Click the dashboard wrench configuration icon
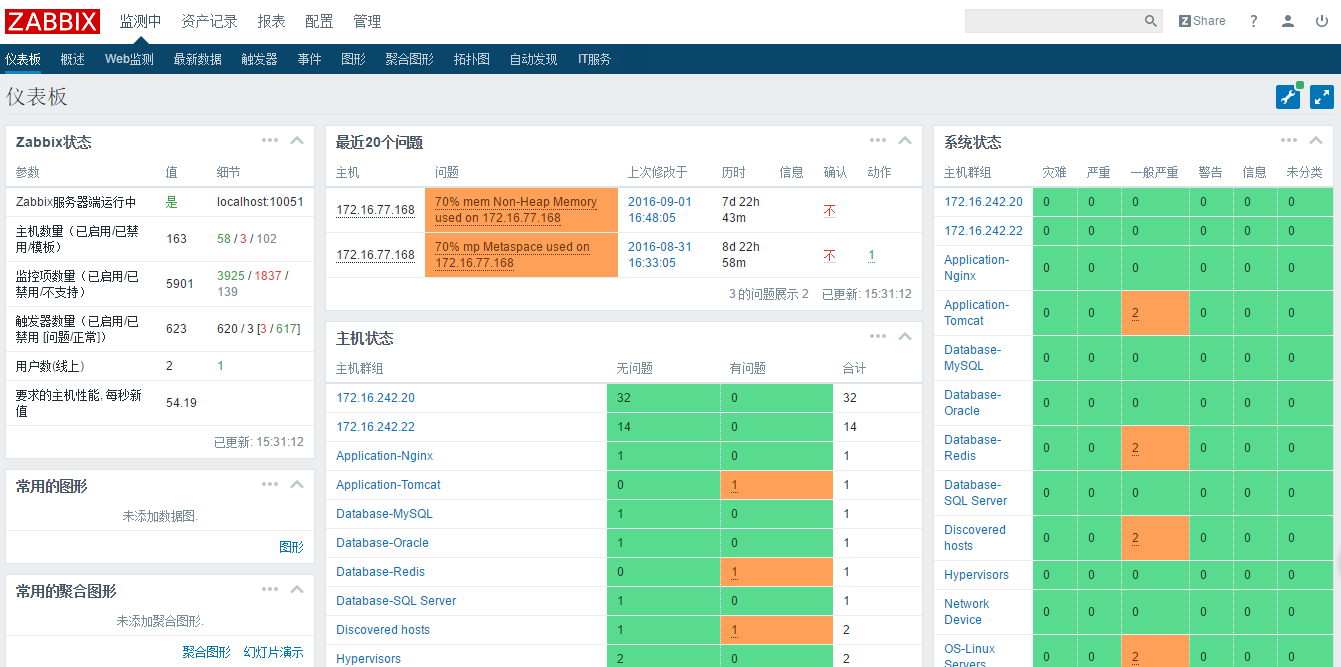 [1288, 96]
